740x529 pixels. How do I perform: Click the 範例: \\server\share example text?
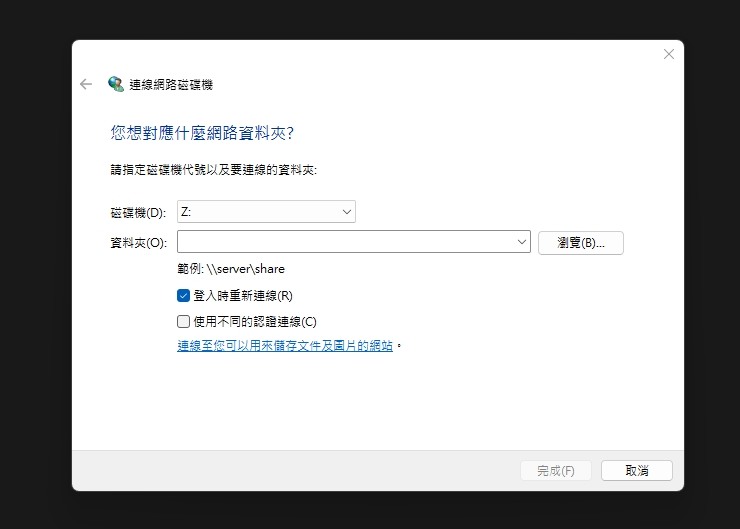coord(231,269)
